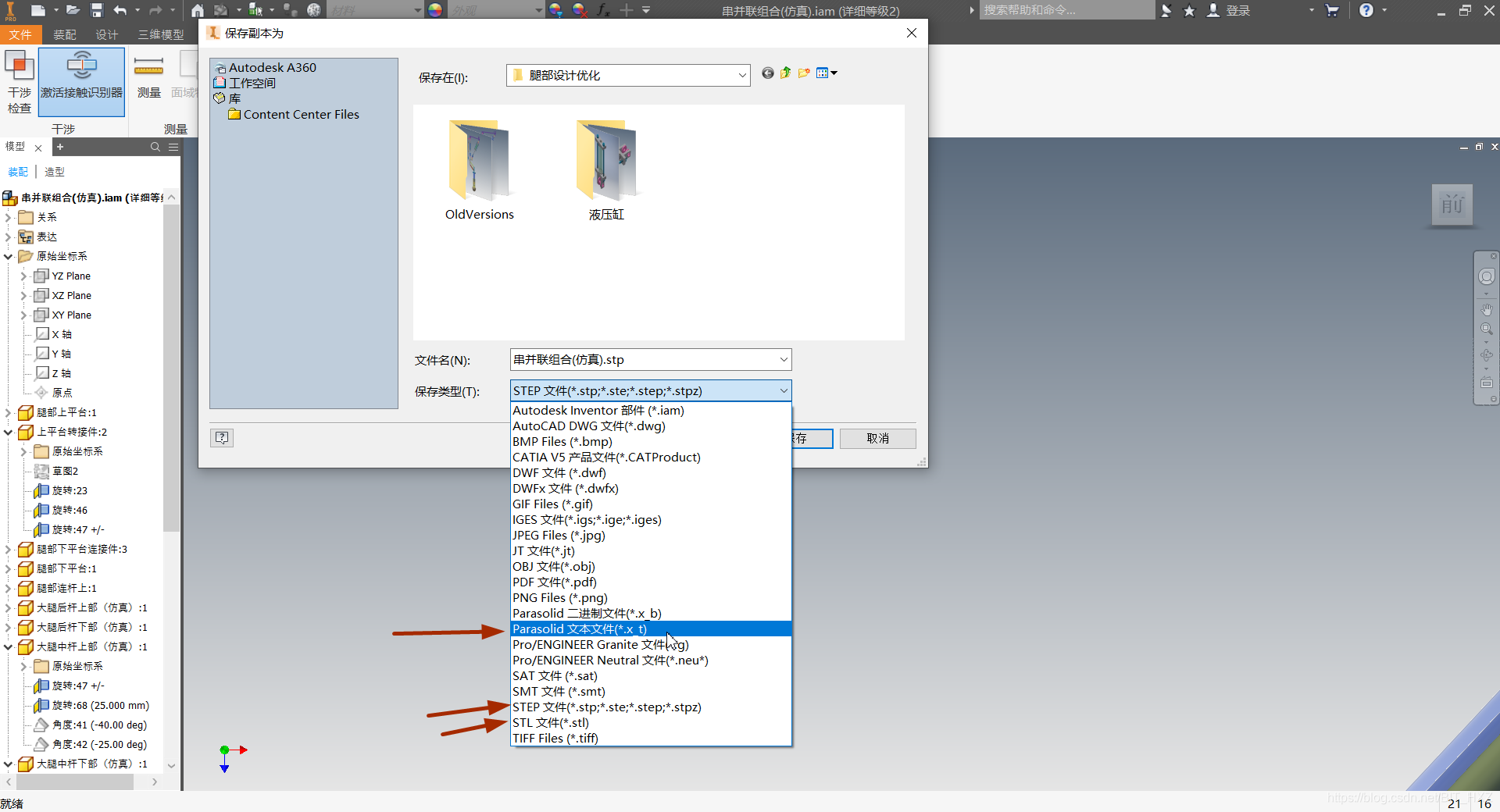Click the pan hand tool in navigation bar

coord(1487,310)
